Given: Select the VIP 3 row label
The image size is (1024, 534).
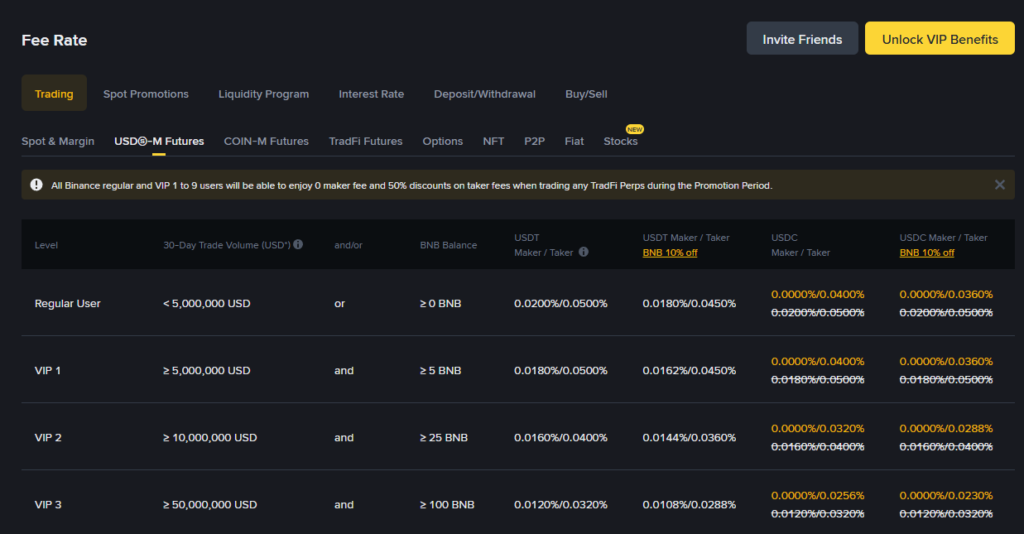Looking at the screenshot, I should click(x=48, y=505).
